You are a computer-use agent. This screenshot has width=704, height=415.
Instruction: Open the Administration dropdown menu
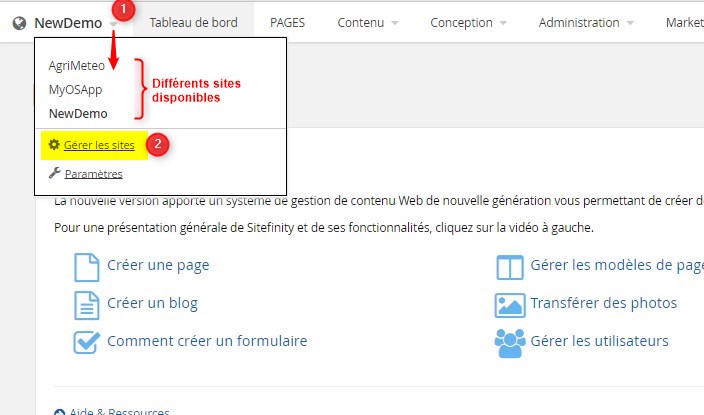(586, 22)
